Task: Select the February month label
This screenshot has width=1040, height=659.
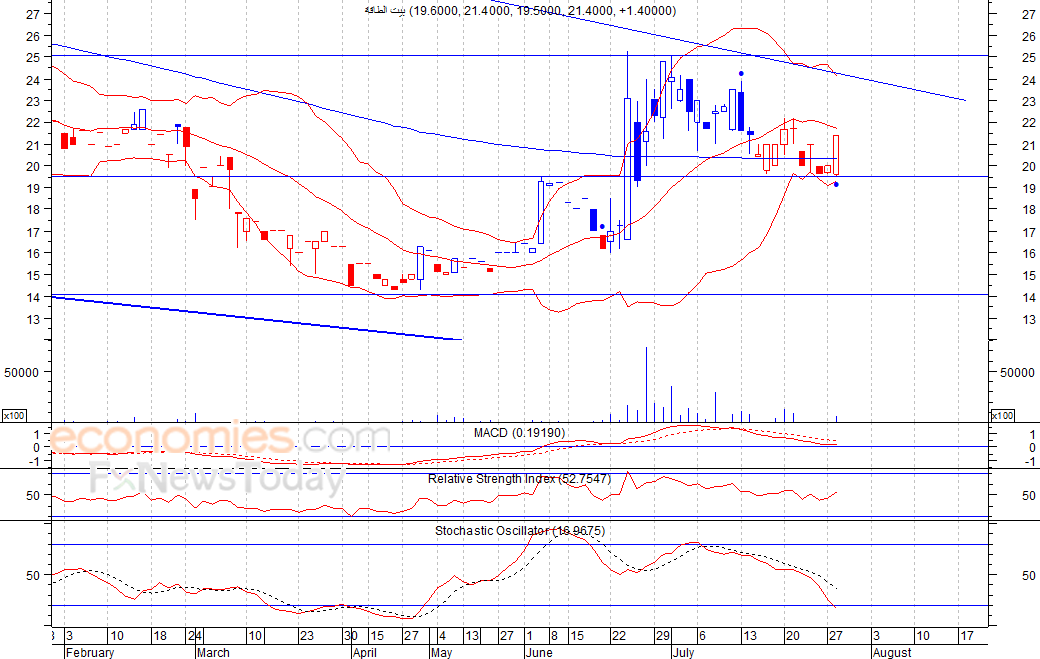Action: tap(90, 652)
